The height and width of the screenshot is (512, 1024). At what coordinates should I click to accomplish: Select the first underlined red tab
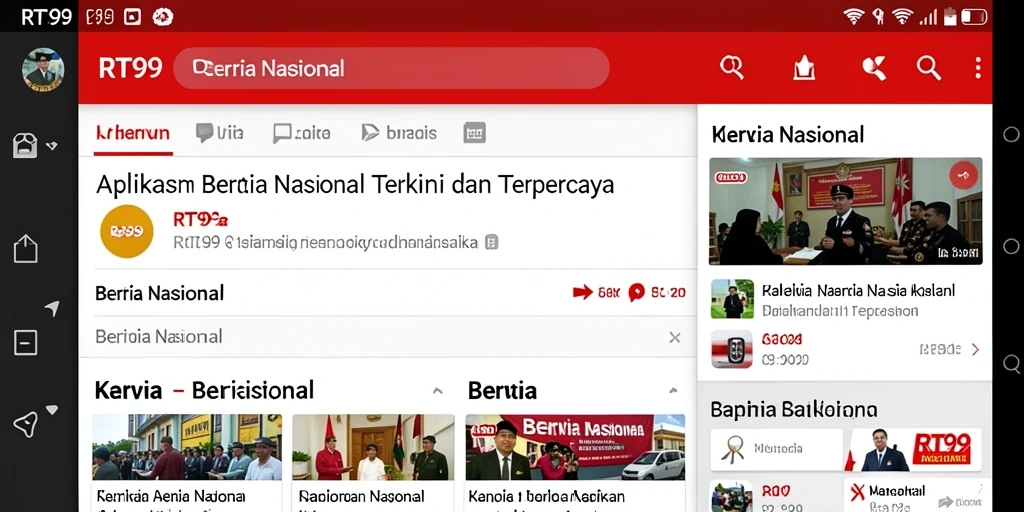pos(133,133)
